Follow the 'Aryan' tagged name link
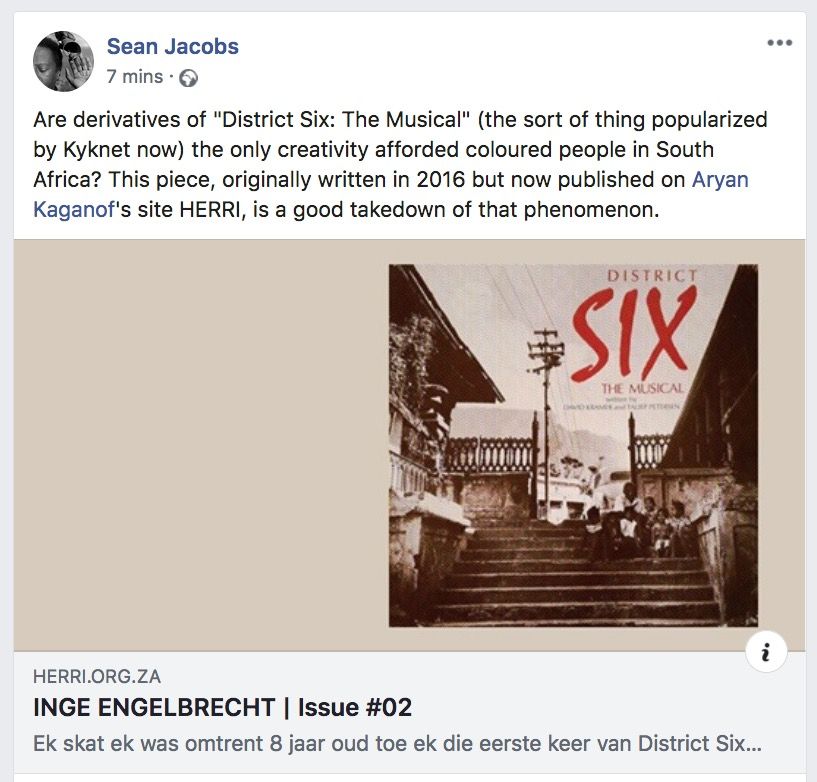The height and width of the screenshot is (782, 817). pos(720,180)
